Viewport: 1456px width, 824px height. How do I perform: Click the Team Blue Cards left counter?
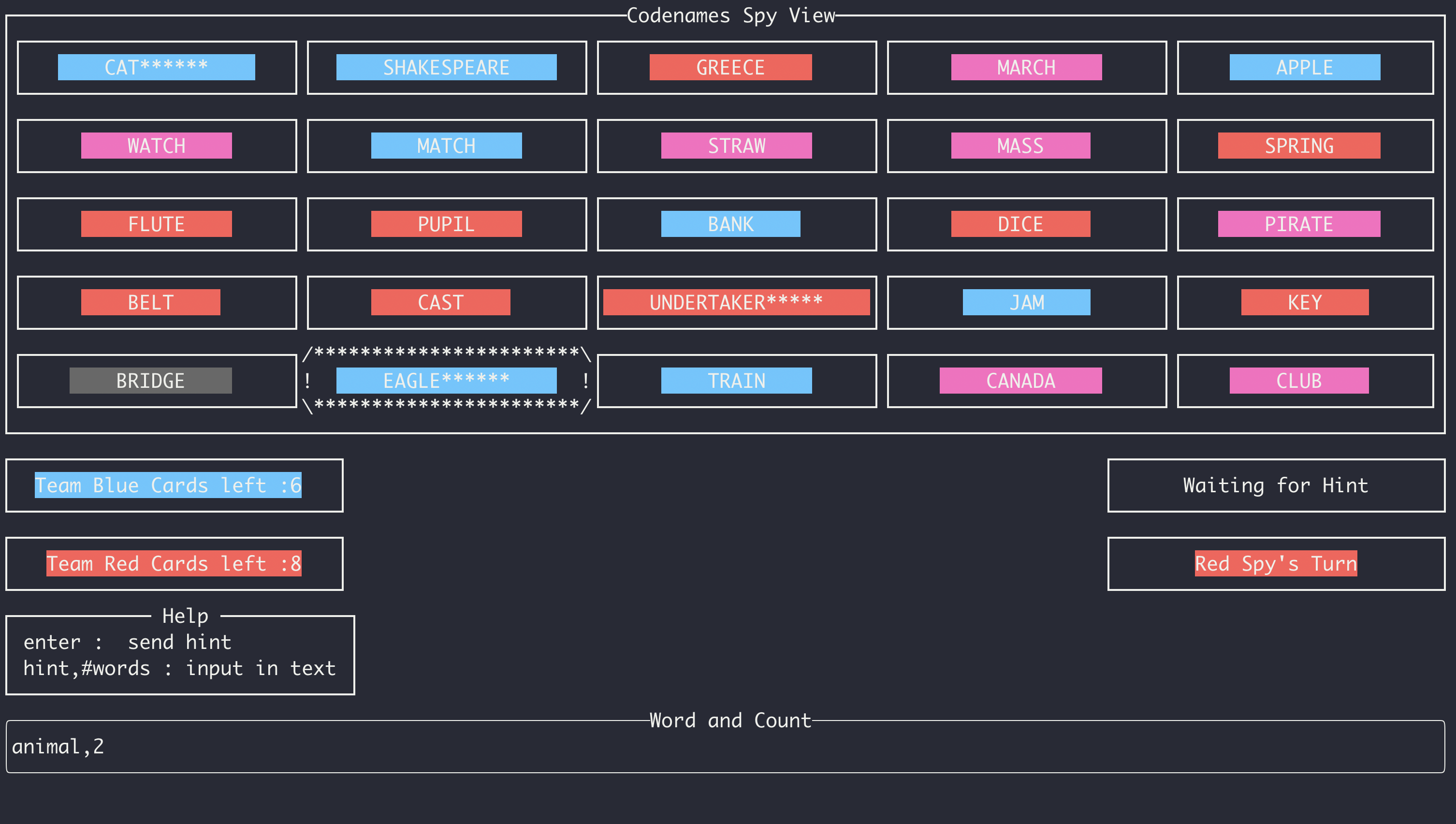pyautogui.click(x=174, y=486)
